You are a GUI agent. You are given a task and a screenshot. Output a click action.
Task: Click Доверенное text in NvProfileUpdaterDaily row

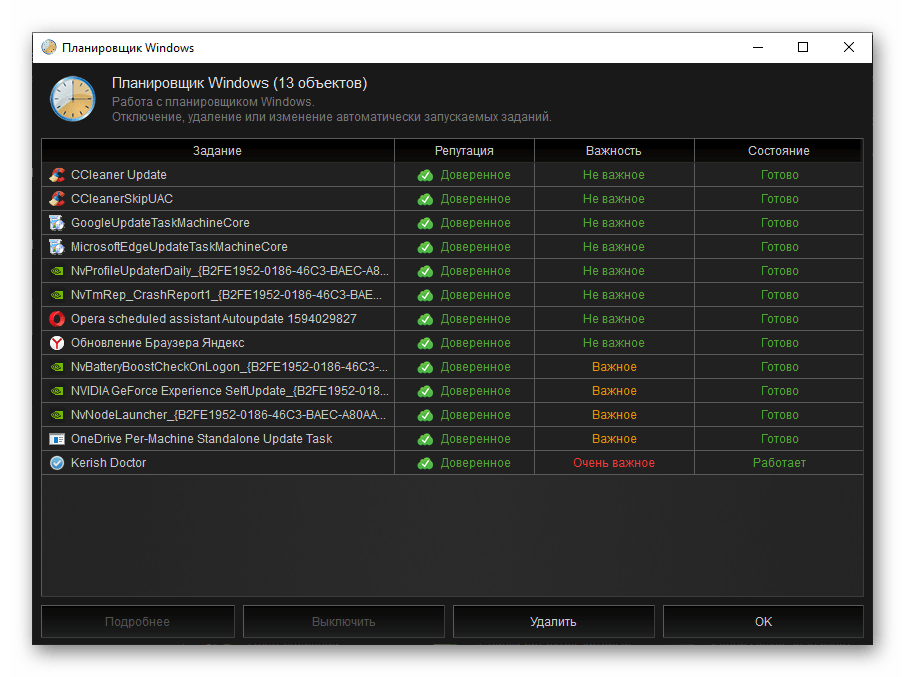click(x=476, y=271)
